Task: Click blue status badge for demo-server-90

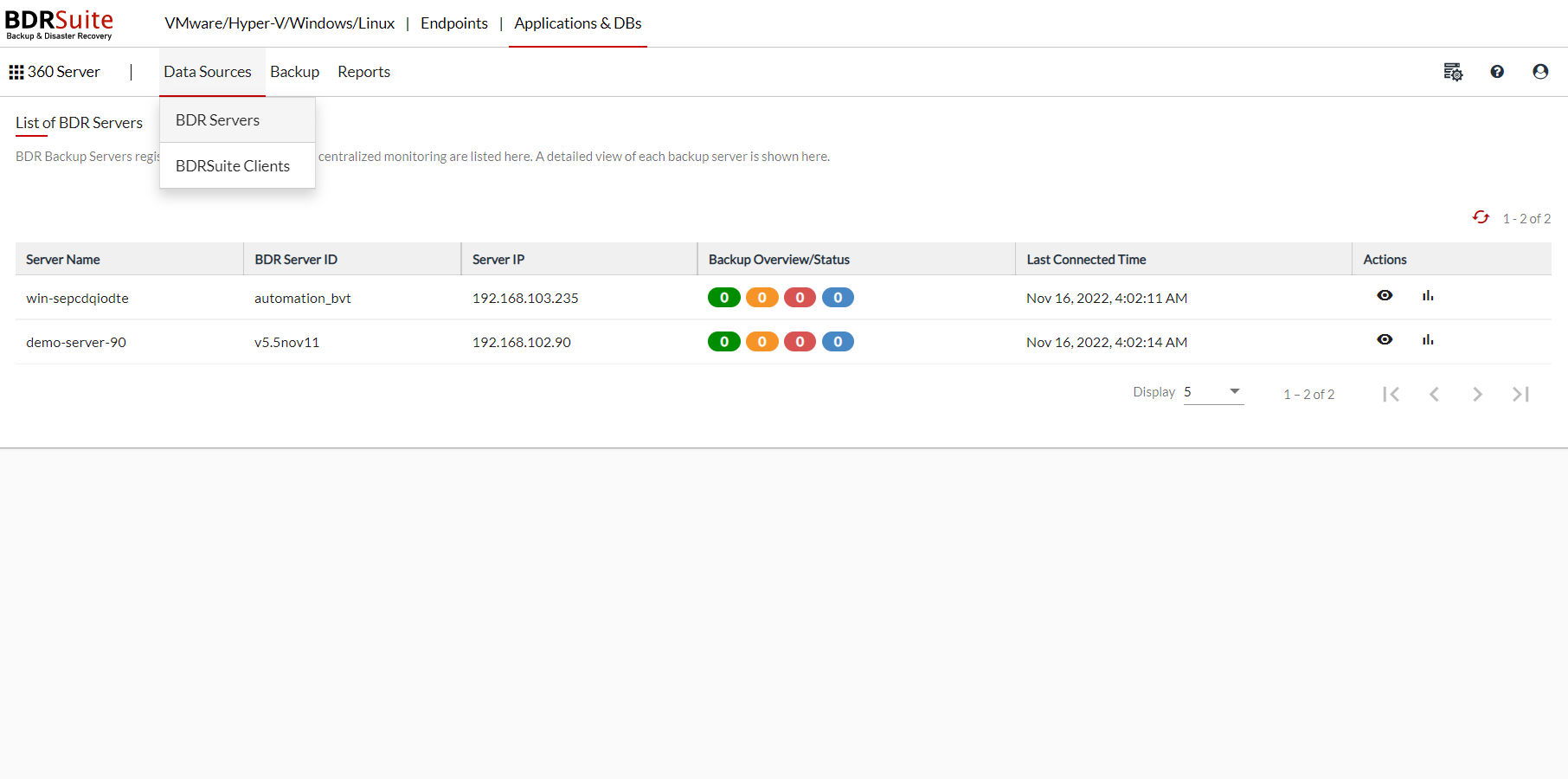Action: [x=838, y=342]
